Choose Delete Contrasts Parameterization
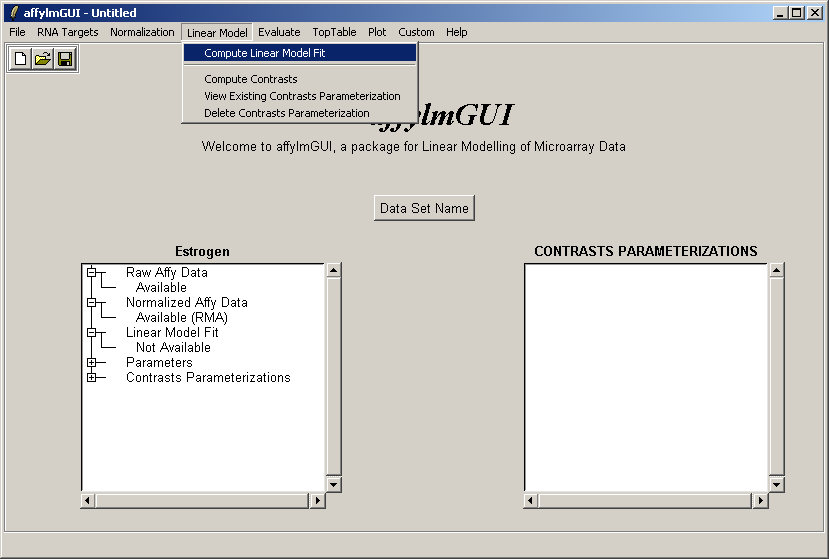 286,113
